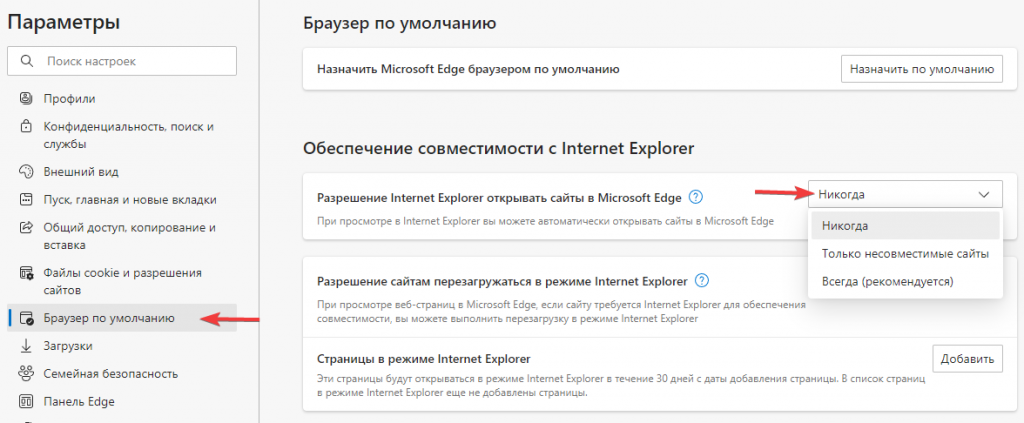Click the Общий доступ share icon

click(26, 228)
